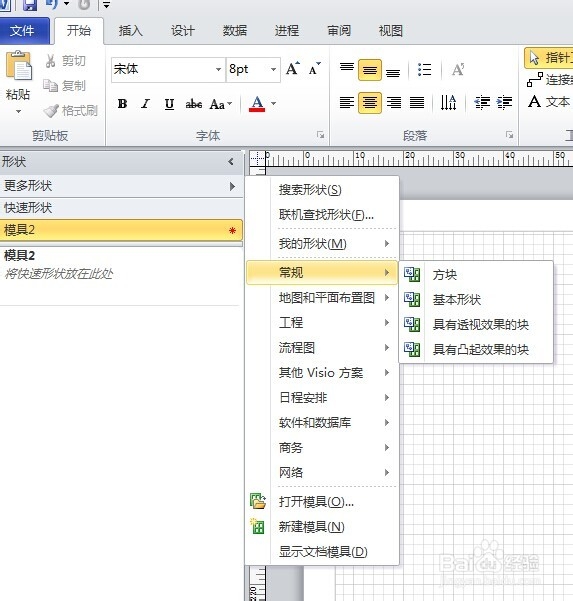
Task: Apply the red font color A
Action: click(x=257, y=103)
